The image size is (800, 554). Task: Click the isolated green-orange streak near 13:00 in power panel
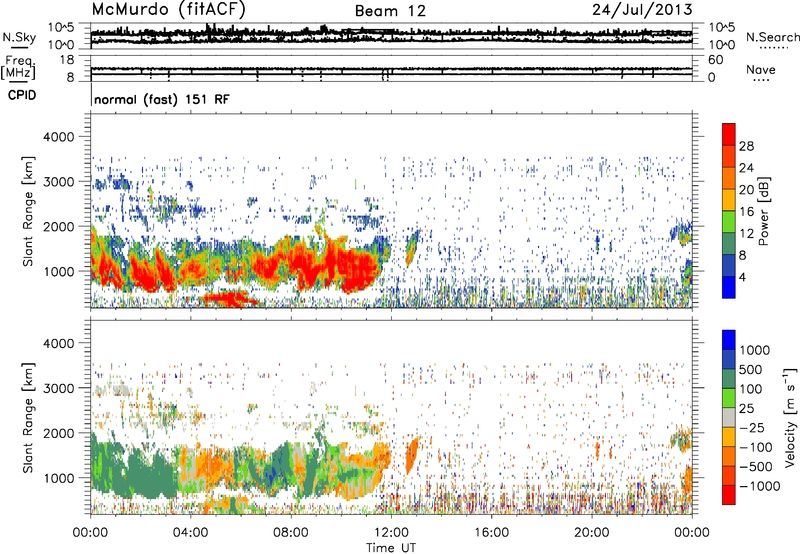pyautogui.click(x=412, y=248)
